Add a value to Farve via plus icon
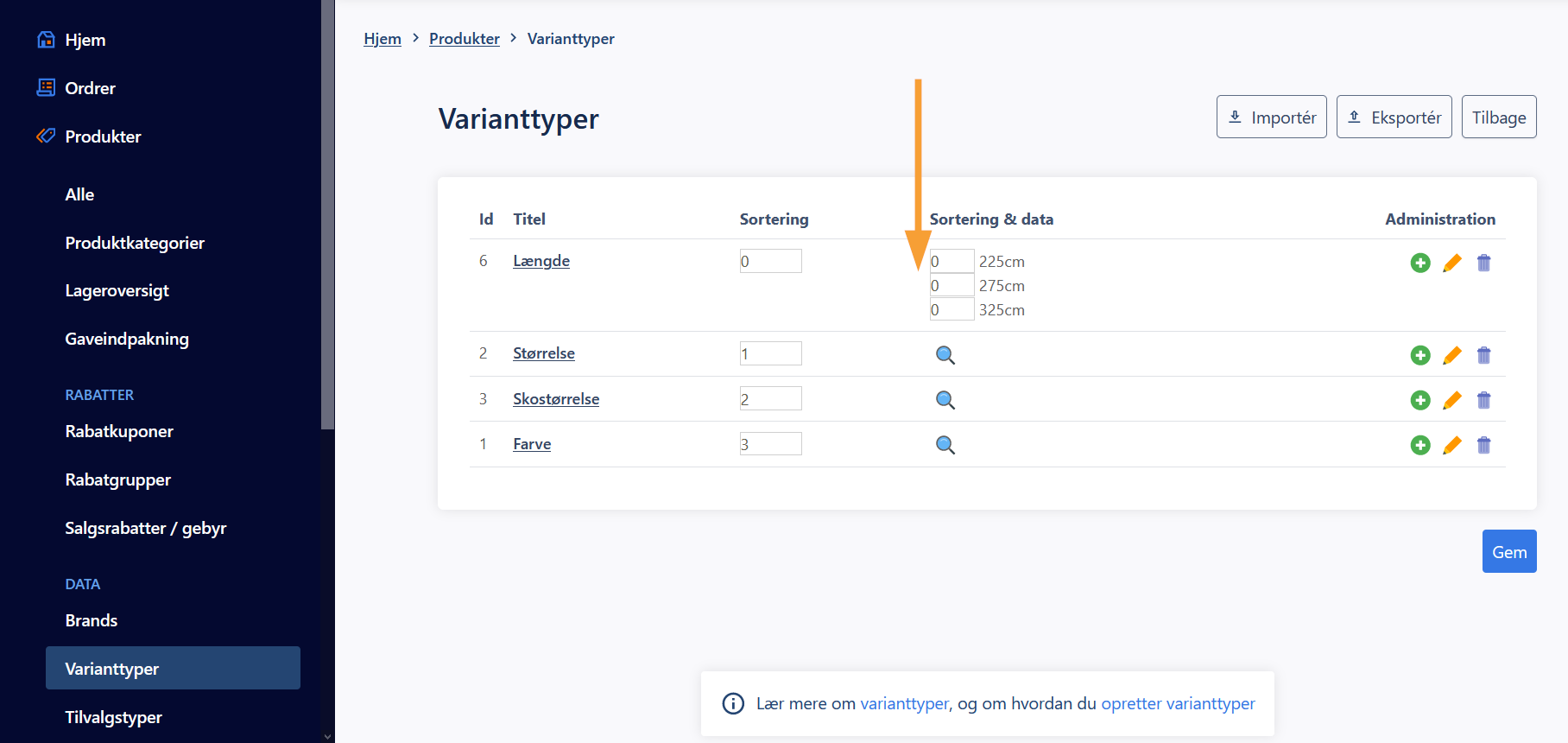The height and width of the screenshot is (743, 1568). pyautogui.click(x=1420, y=445)
